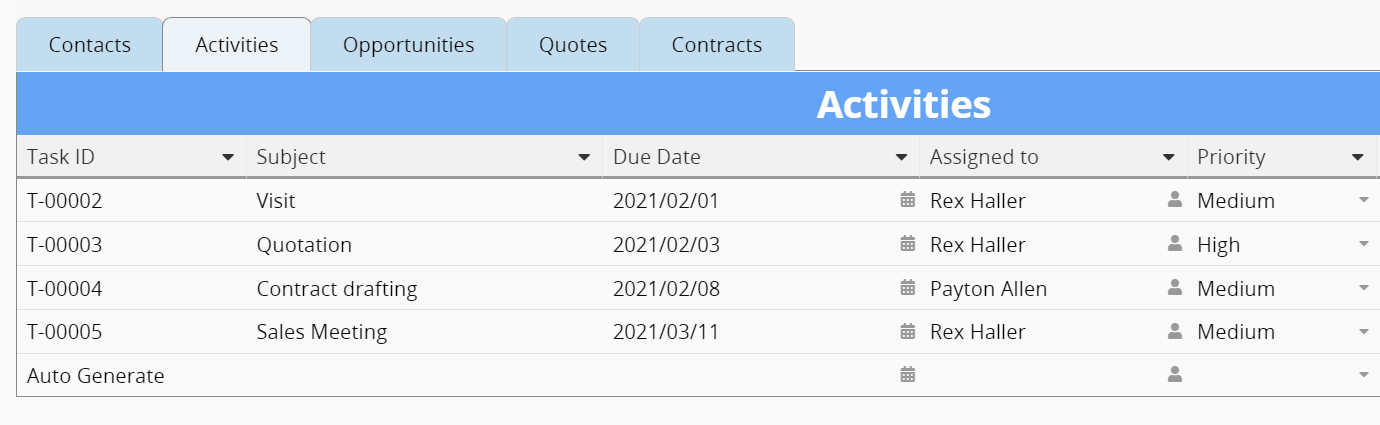This screenshot has width=1380, height=425.
Task: Click empty Subject cell in Auto Generate row
Action: [x=424, y=375]
